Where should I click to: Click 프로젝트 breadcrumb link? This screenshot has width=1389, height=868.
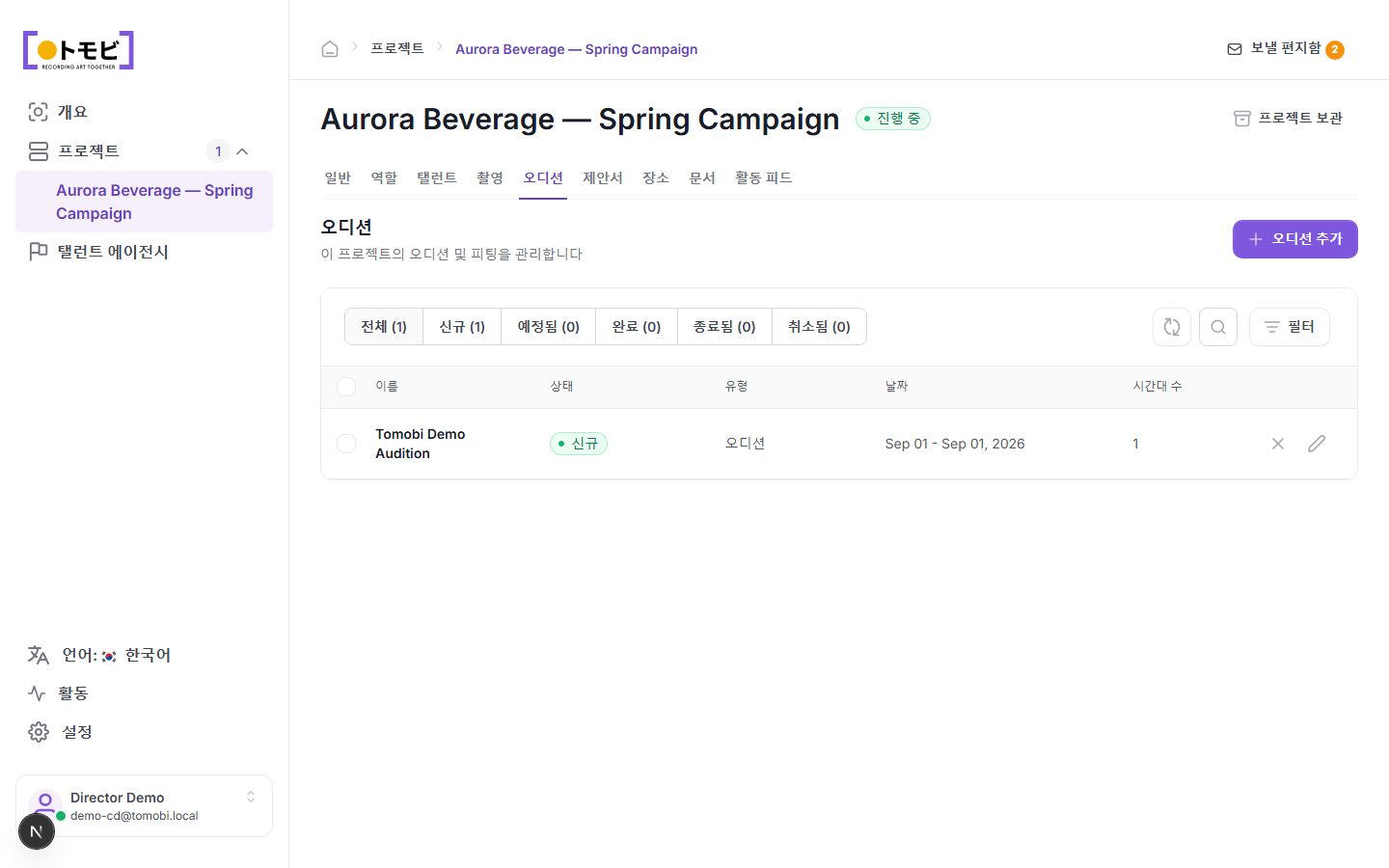[397, 48]
